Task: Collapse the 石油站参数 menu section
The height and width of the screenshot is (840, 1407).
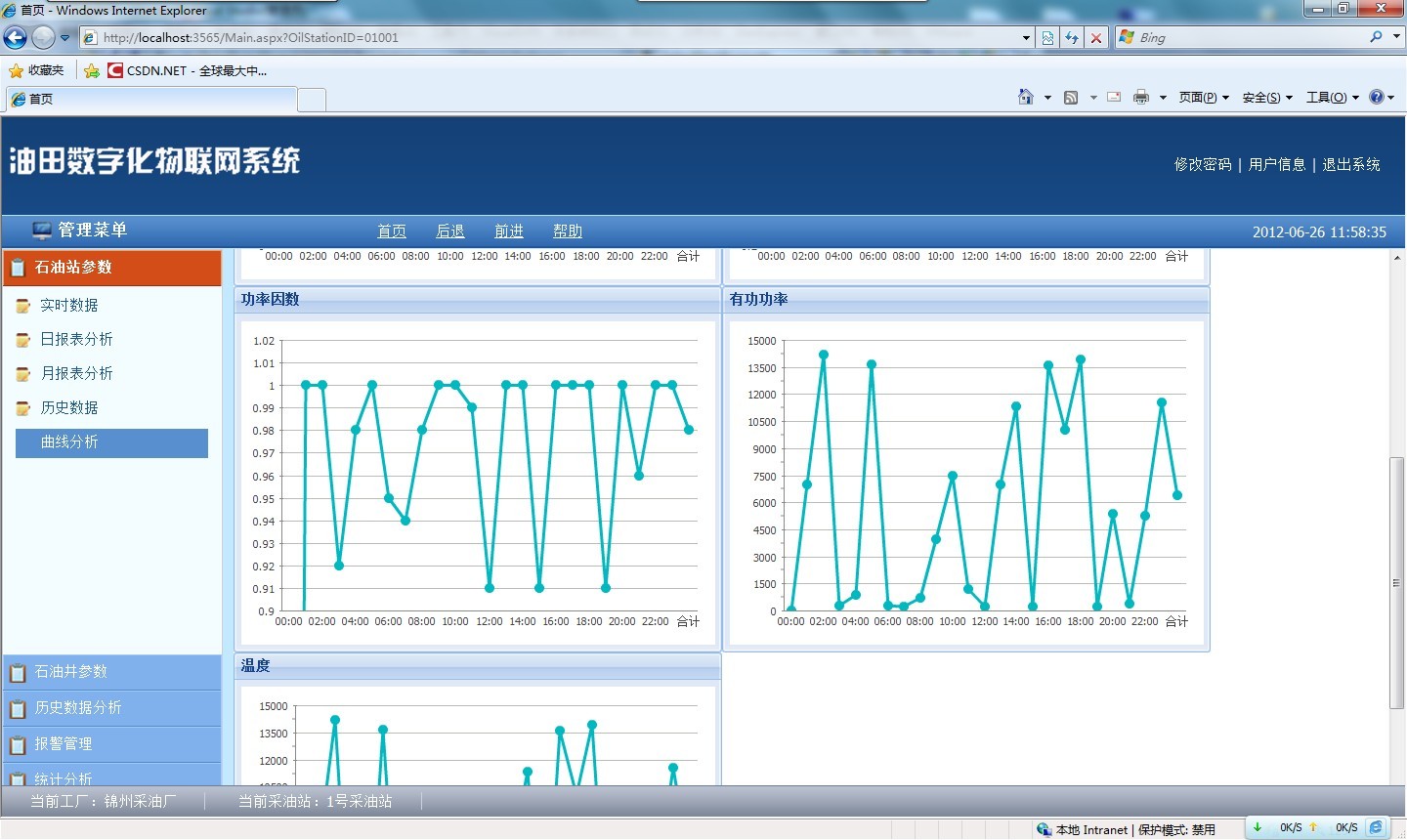Action: tap(112, 267)
